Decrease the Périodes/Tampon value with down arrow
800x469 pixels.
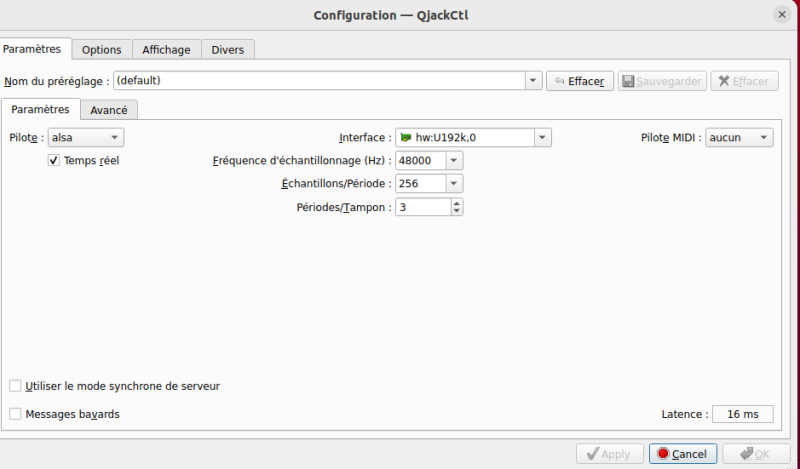tap(457, 211)
